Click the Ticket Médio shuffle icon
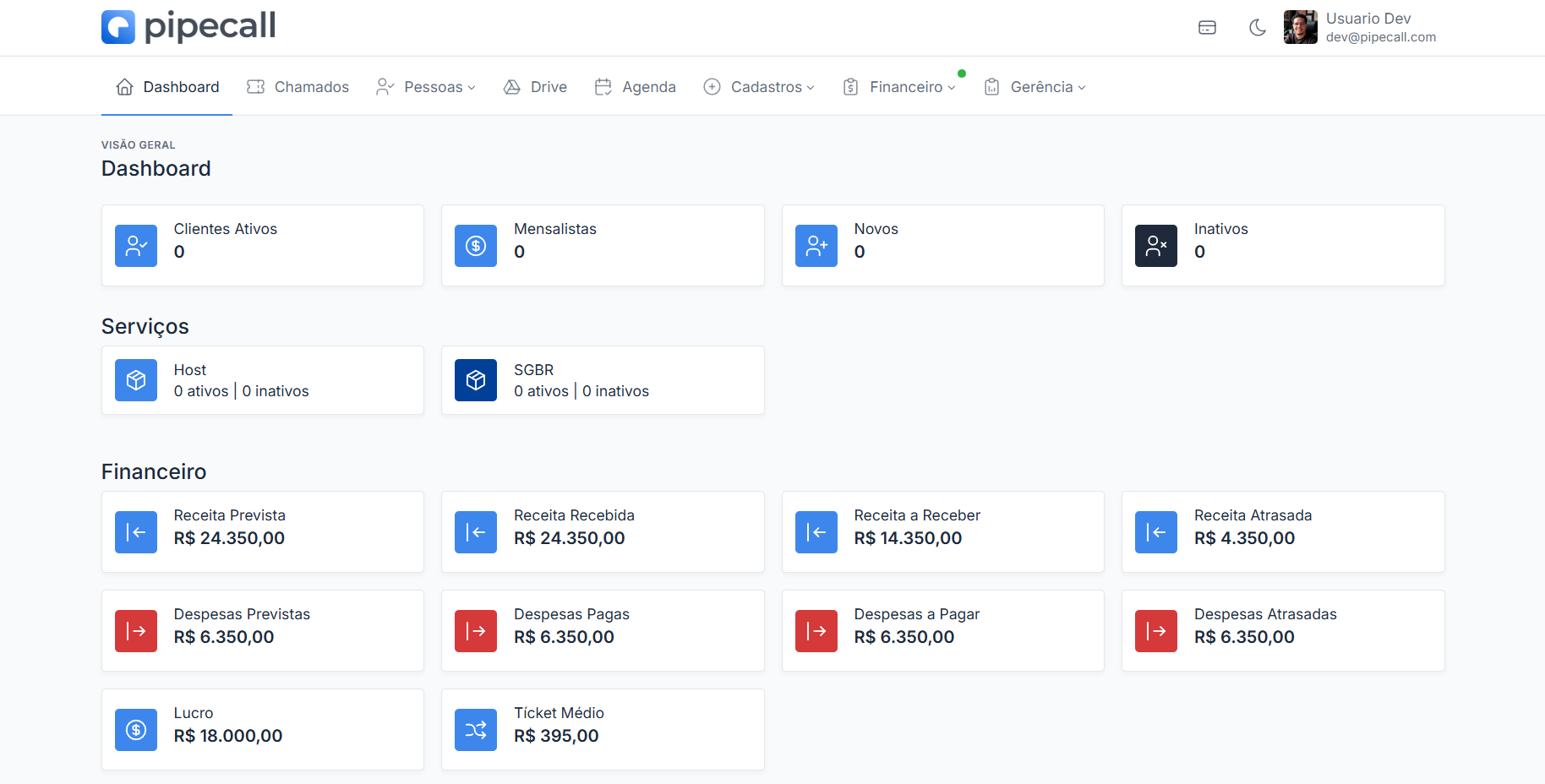1545x784 pixels. tap(476, 730)
